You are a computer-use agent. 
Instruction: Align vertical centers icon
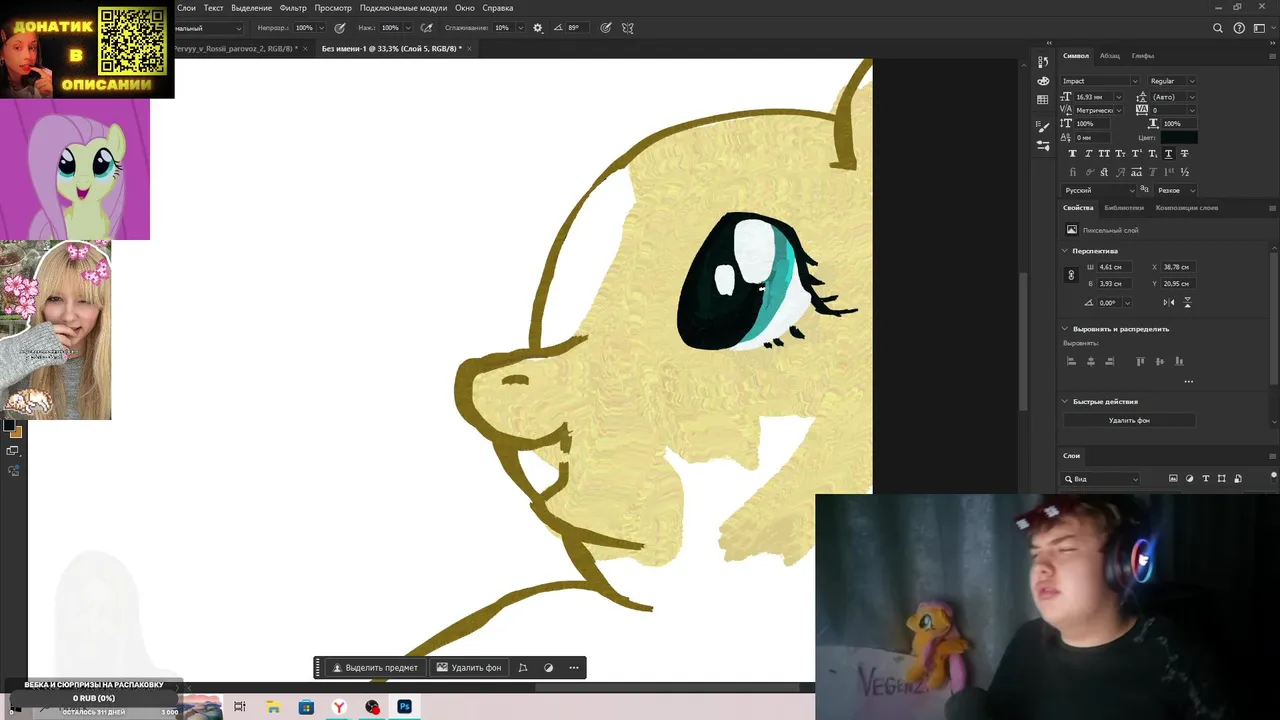(x=1160, y=361)
